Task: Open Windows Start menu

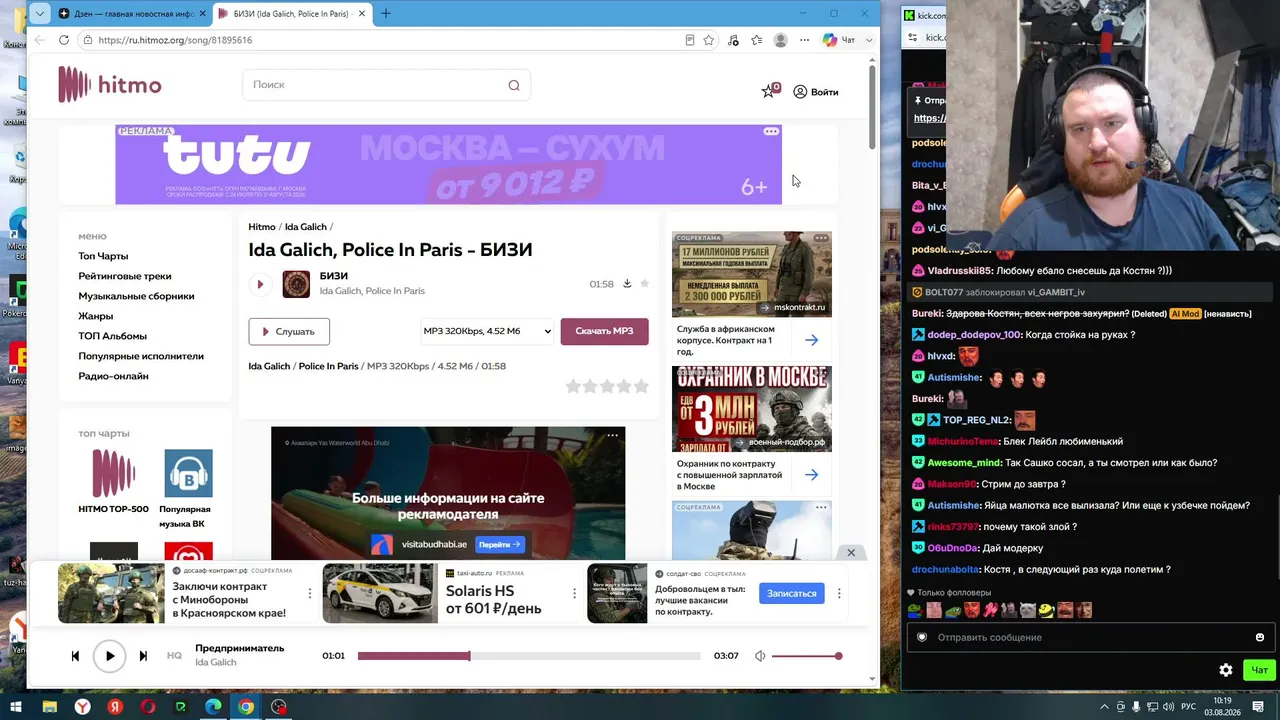Action: [16, 707]
